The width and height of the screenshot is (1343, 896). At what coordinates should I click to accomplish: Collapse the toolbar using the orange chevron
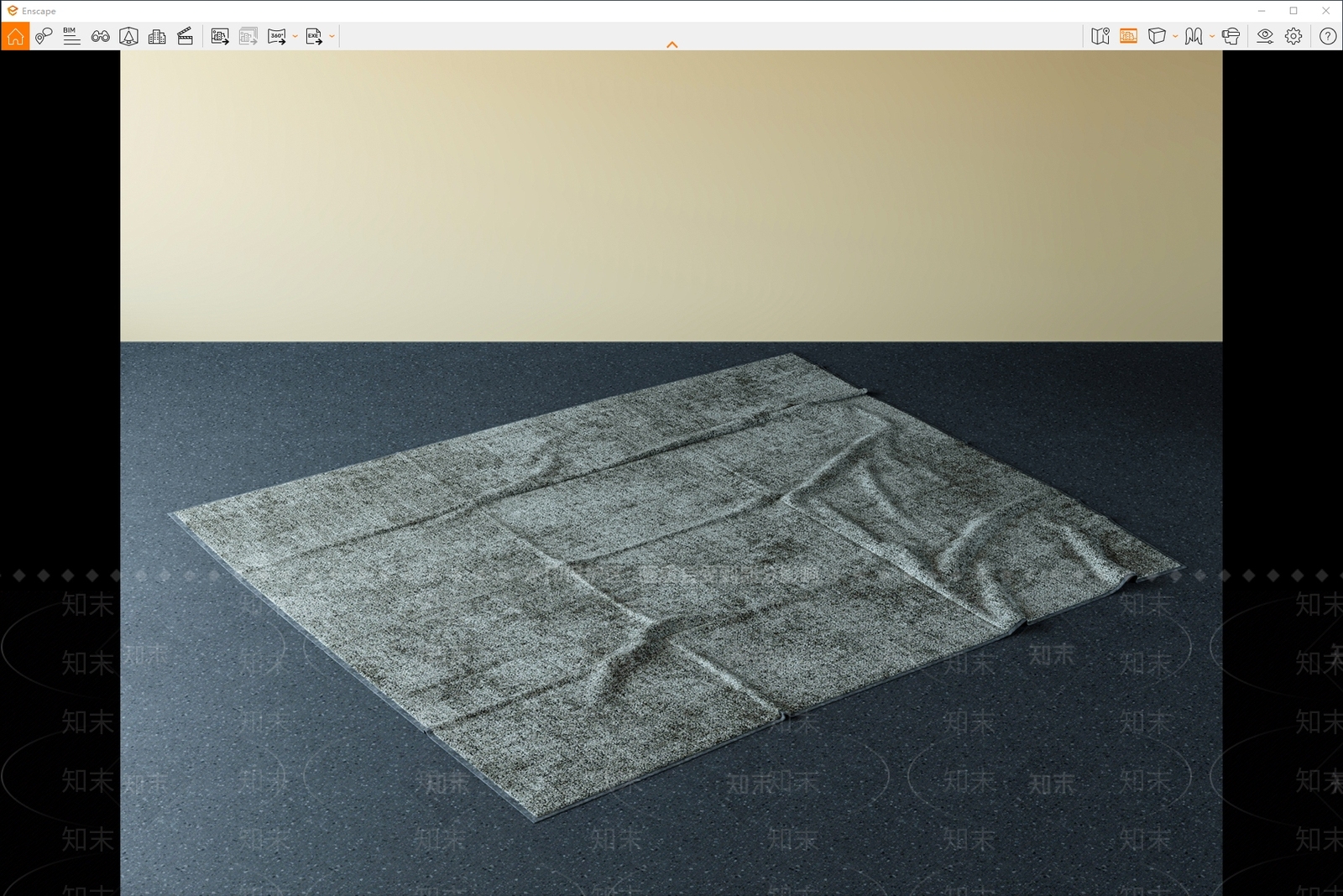(x=671, y=44)
